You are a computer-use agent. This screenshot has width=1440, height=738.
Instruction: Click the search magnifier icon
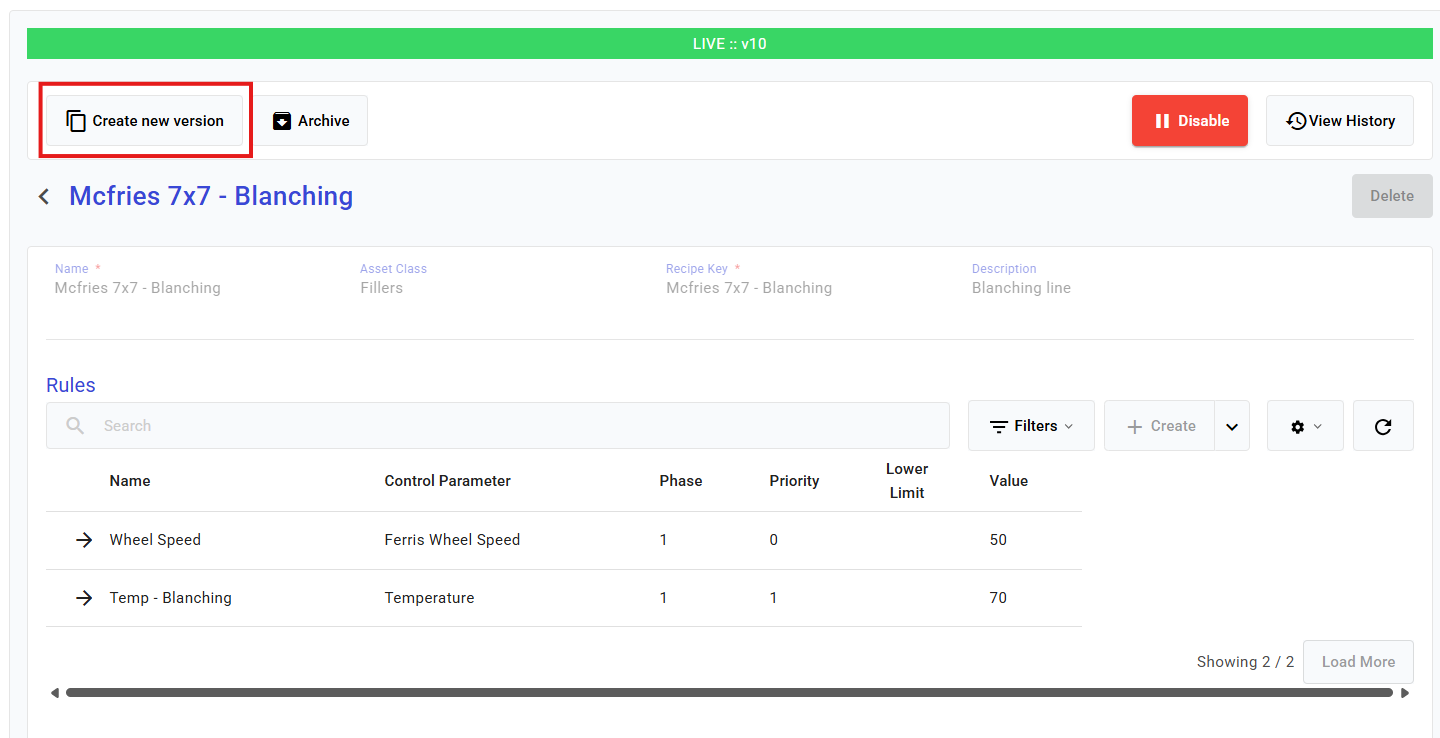pyautogui.click(x=75, y=426)
